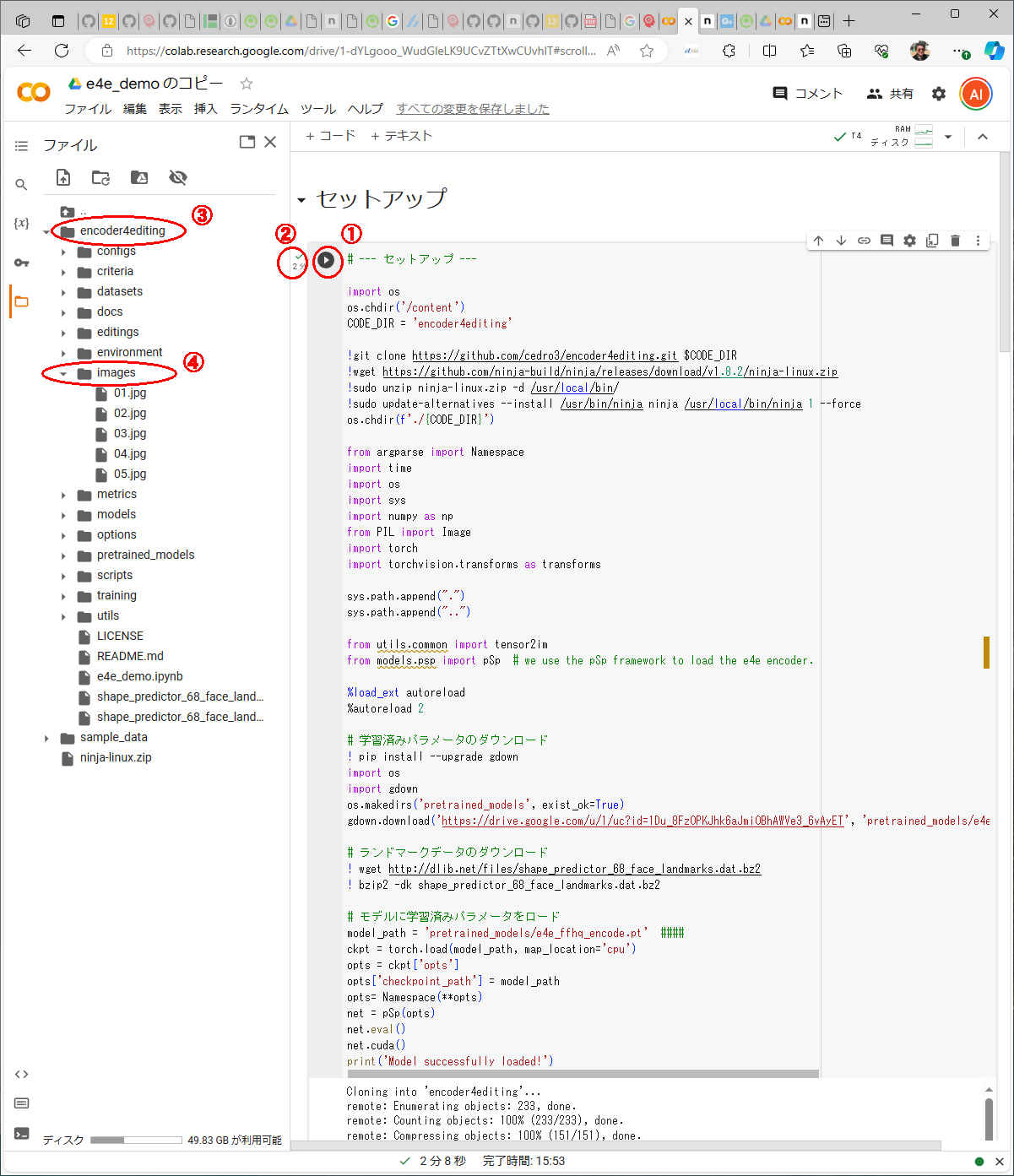
Task: Mount Google Drive from file panel
Action: [x=139, y=177]
